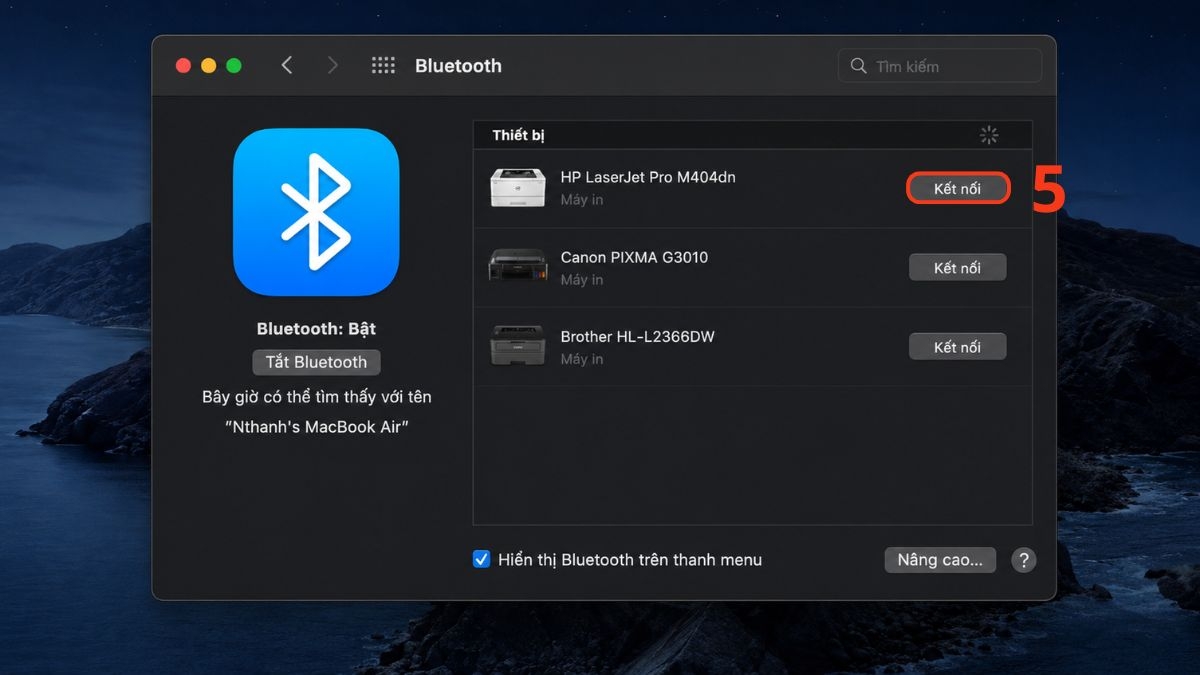Focus the 'Tìm kiếm' search field
Image resolution: width=1200 pixels, height=675 pixels.
pyautogui.click(x=940, y=66)
